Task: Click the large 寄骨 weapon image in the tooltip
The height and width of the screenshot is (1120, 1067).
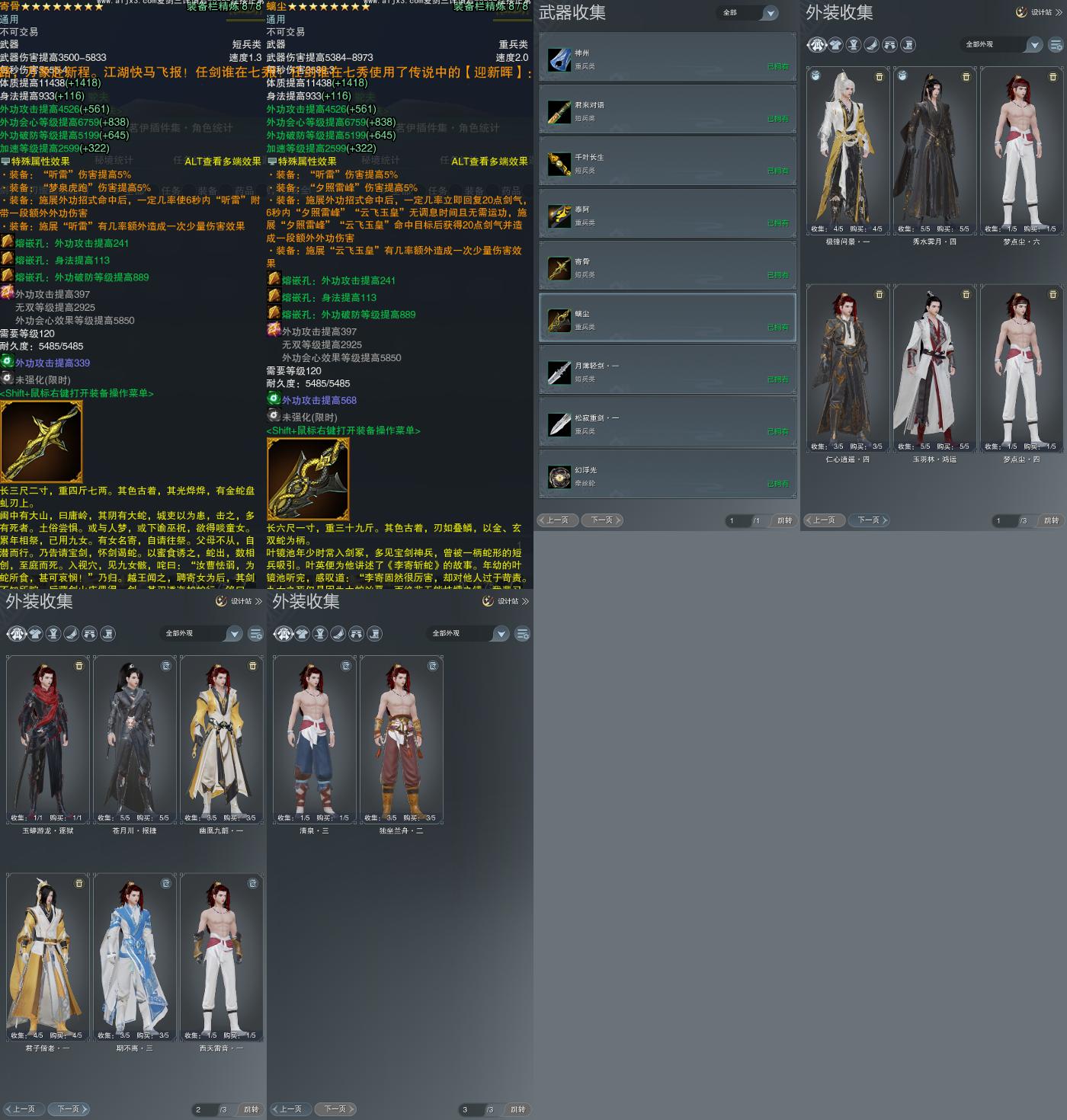Action: coord(41,442)
